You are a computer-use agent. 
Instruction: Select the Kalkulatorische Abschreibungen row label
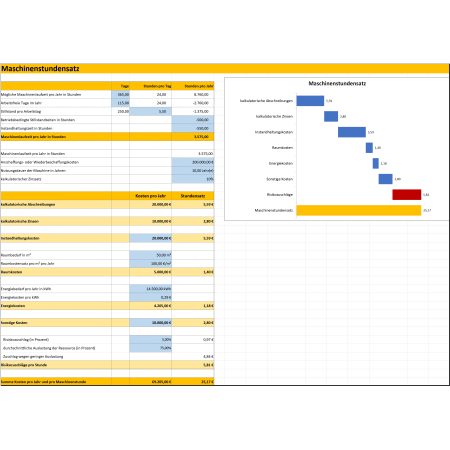point(28,204)
